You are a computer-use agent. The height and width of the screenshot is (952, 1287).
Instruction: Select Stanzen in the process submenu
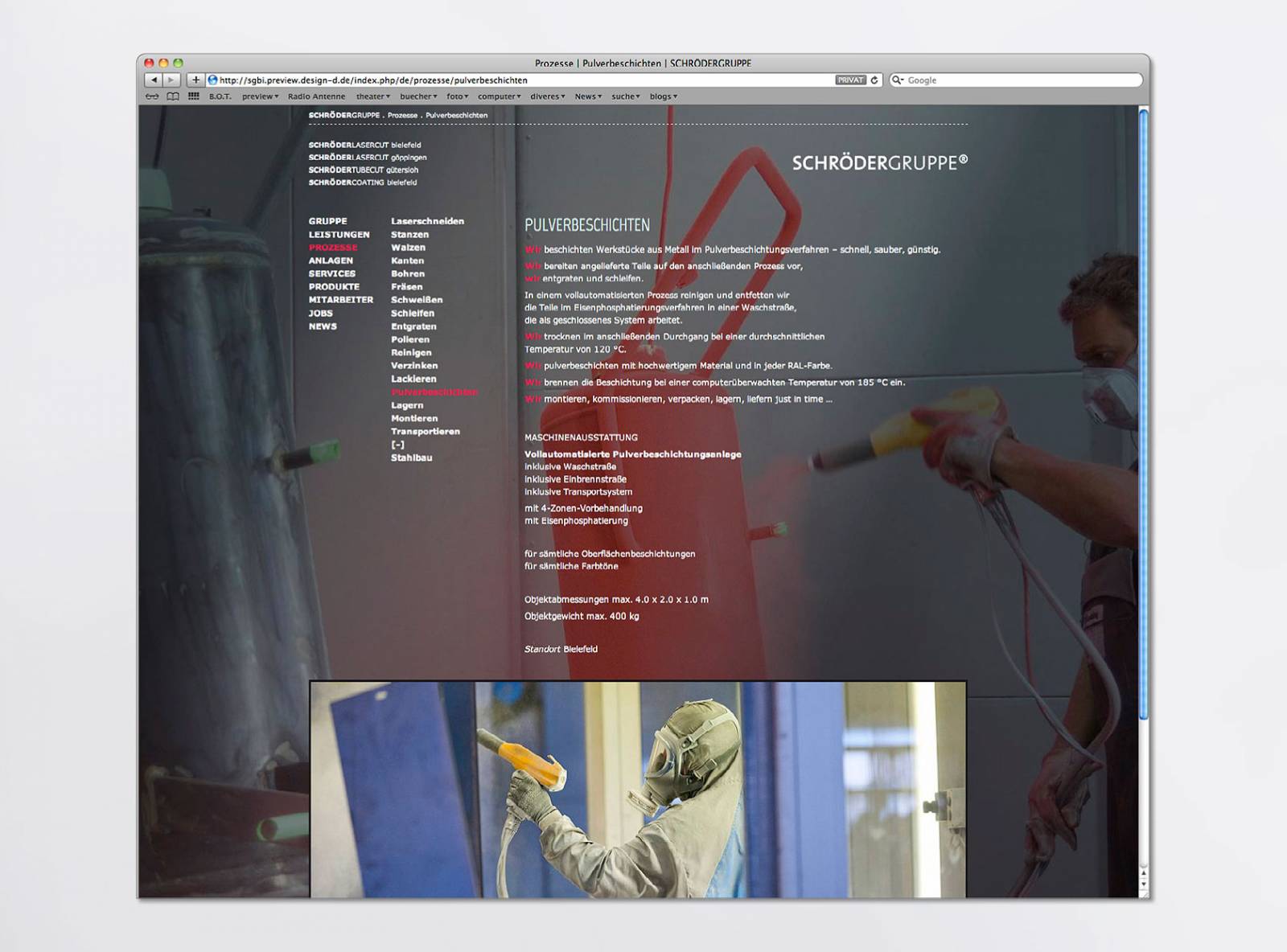point(410,235)
